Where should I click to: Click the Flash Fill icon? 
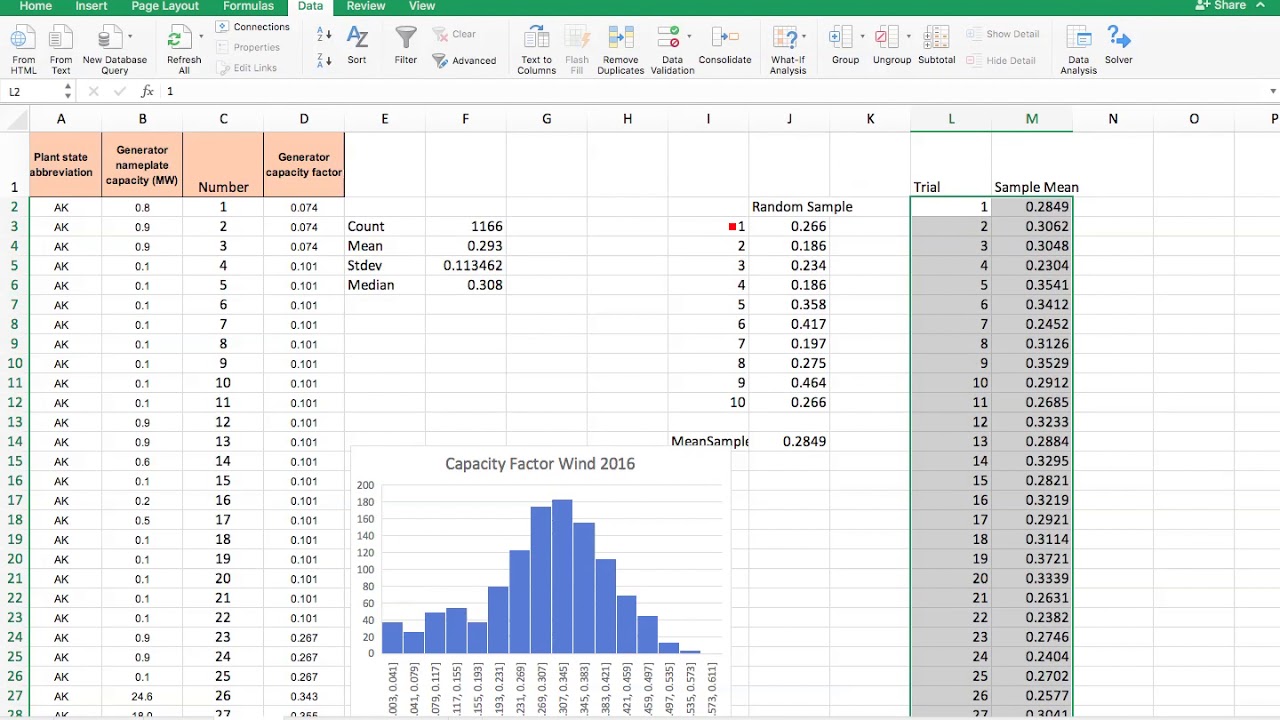pyautogui.click(x=577, y=39)
